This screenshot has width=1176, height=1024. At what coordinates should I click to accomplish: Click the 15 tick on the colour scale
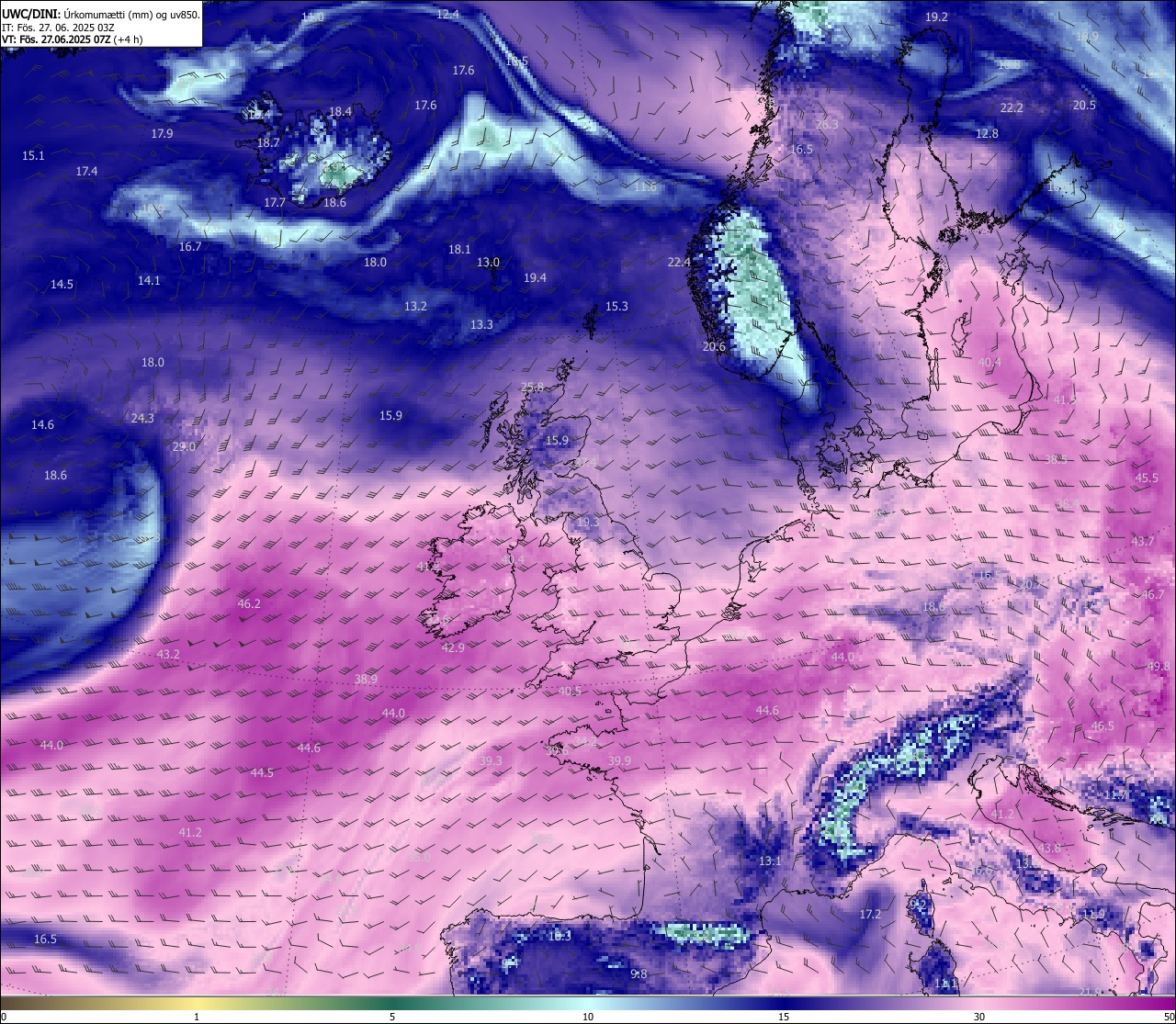[x=784, y=1017]
